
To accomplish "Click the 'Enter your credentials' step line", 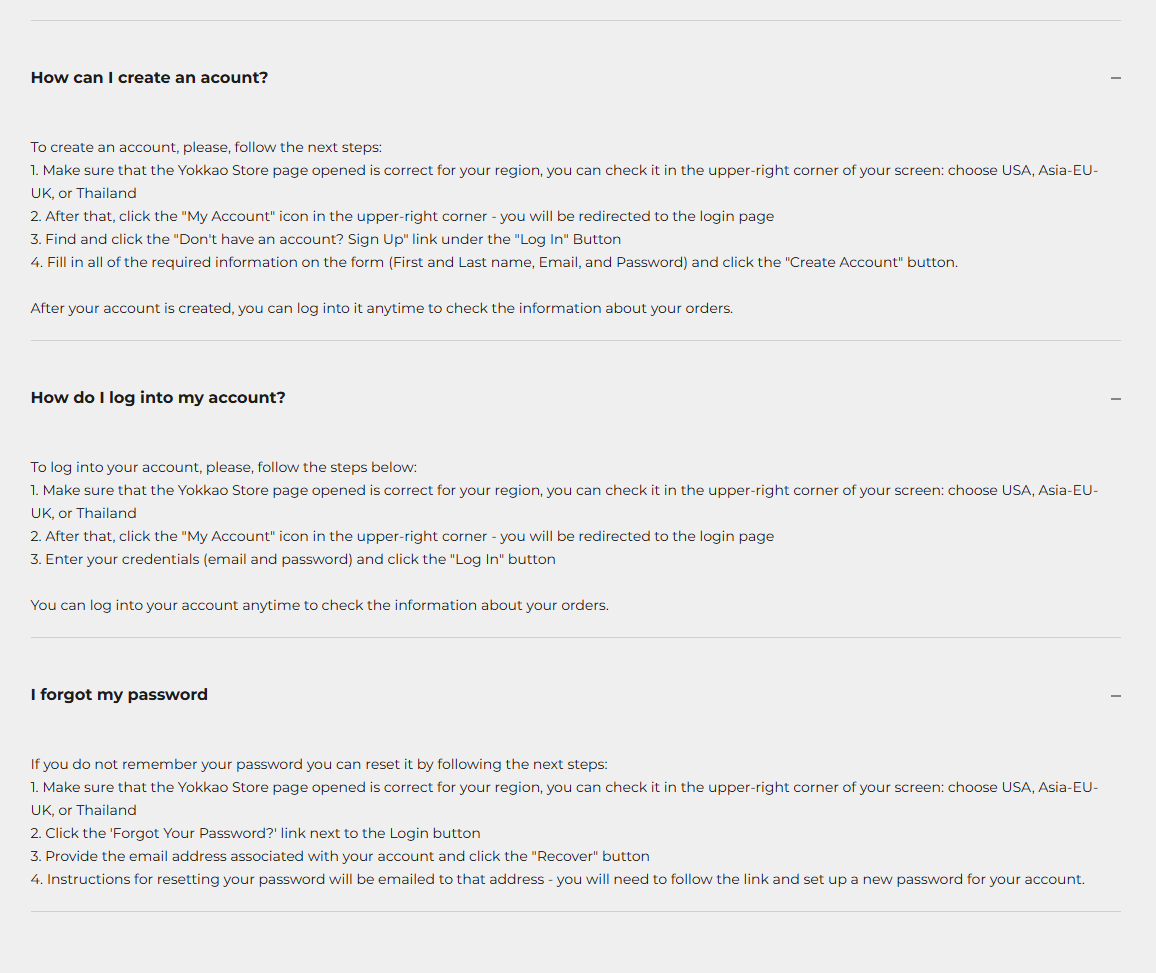I will (293, 559).
